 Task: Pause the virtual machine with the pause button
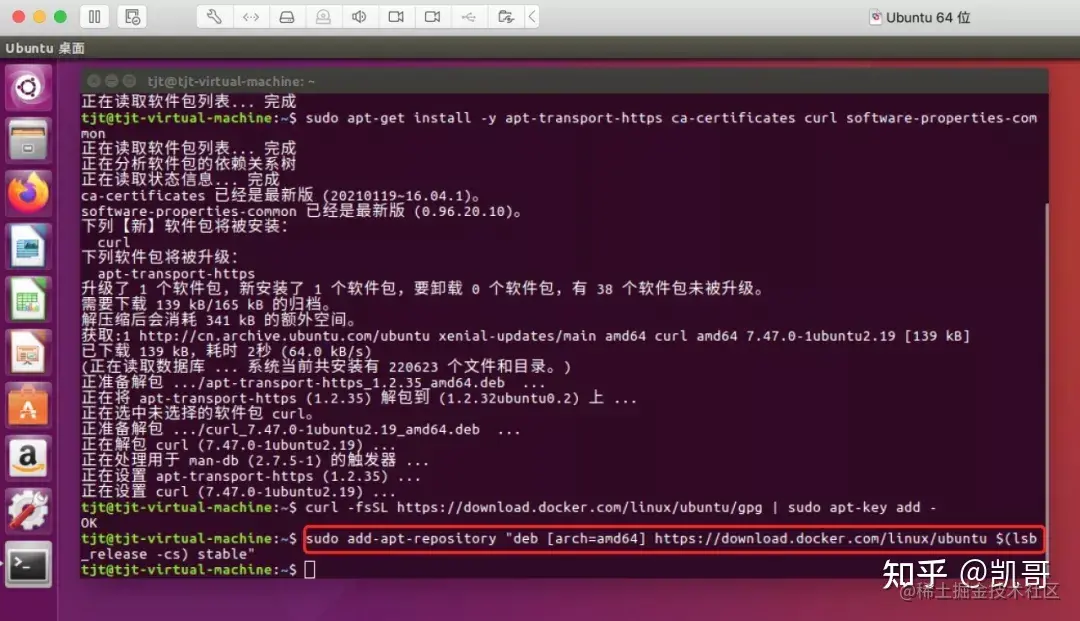(x=94, y=17)
